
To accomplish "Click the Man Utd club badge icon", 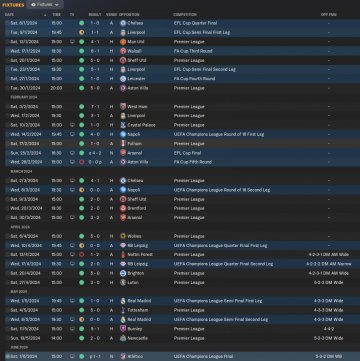I will pyautogui.click(x=123, y=42).
